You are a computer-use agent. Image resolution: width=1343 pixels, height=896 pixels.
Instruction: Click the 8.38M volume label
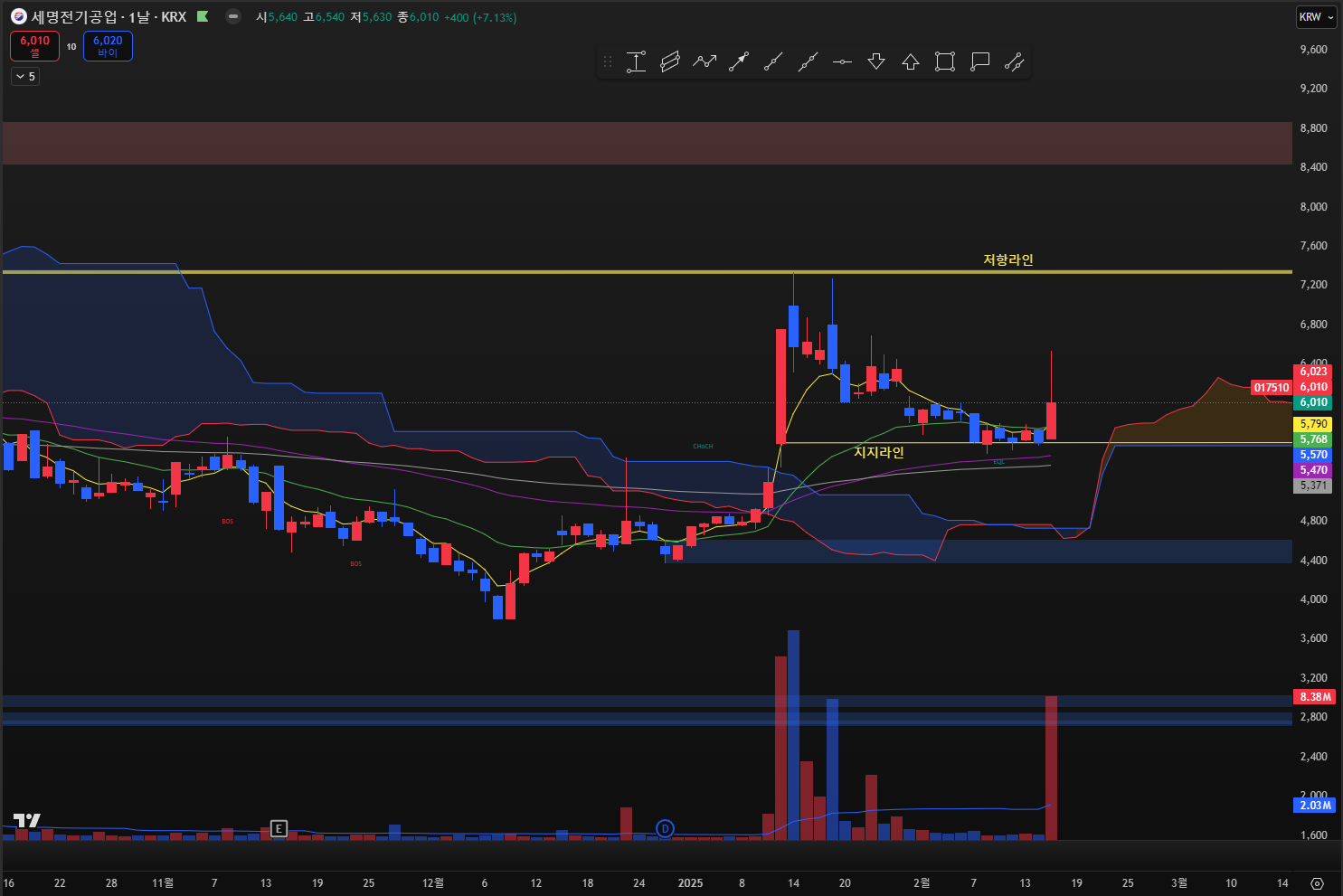[1315, 697]
